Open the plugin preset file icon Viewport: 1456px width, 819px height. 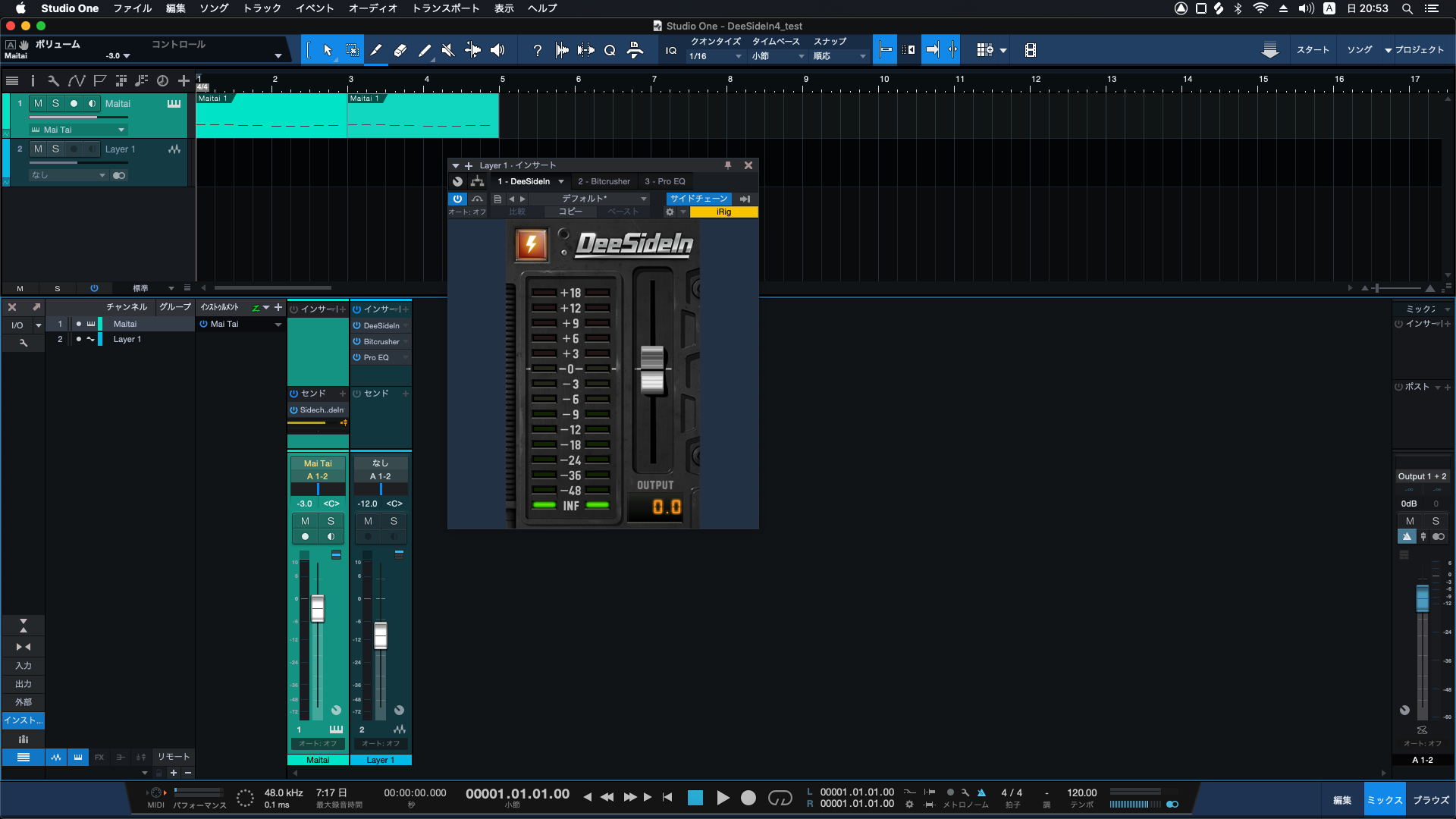(x=497, y=199)
